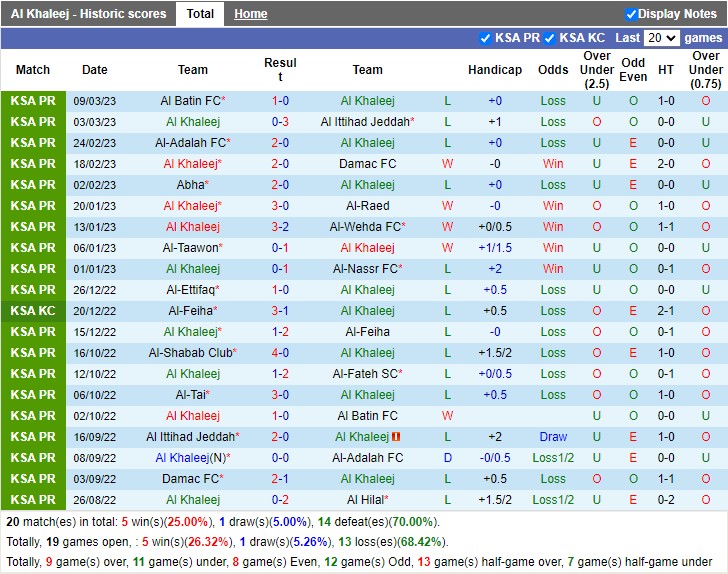Click the +1/1.5 handicap in 06/01/23 row

point(495,248)
